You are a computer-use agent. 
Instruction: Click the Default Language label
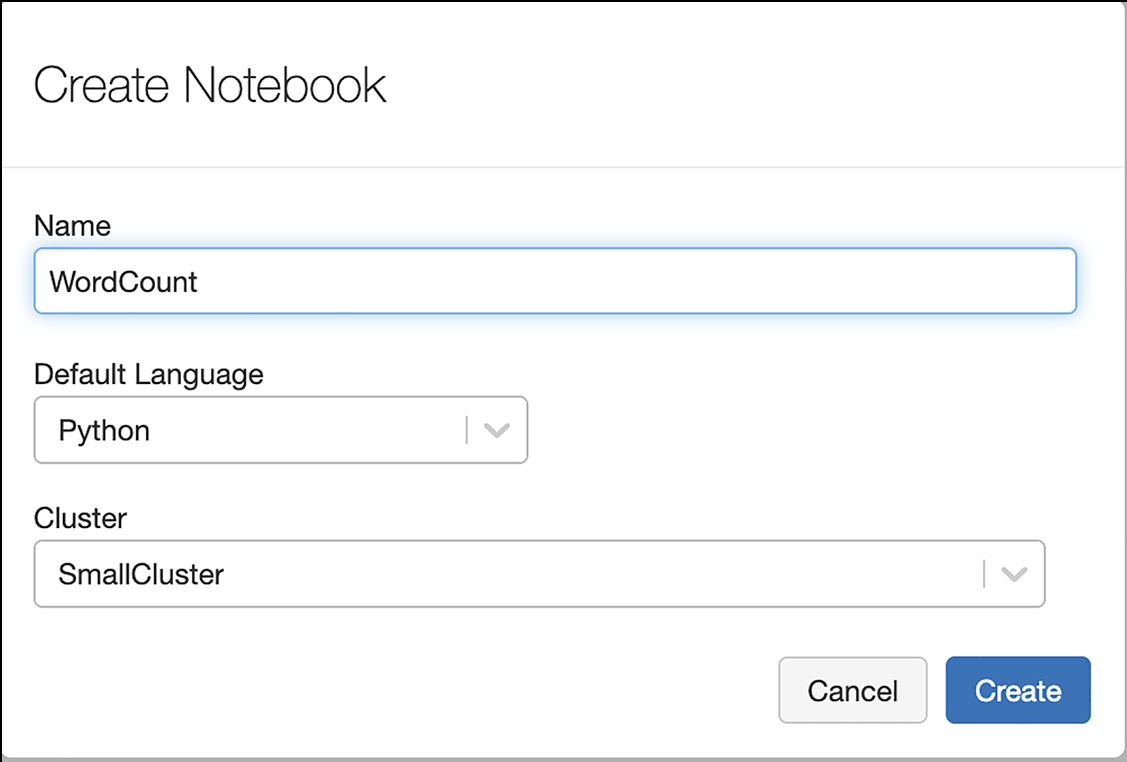coord(148,374)
